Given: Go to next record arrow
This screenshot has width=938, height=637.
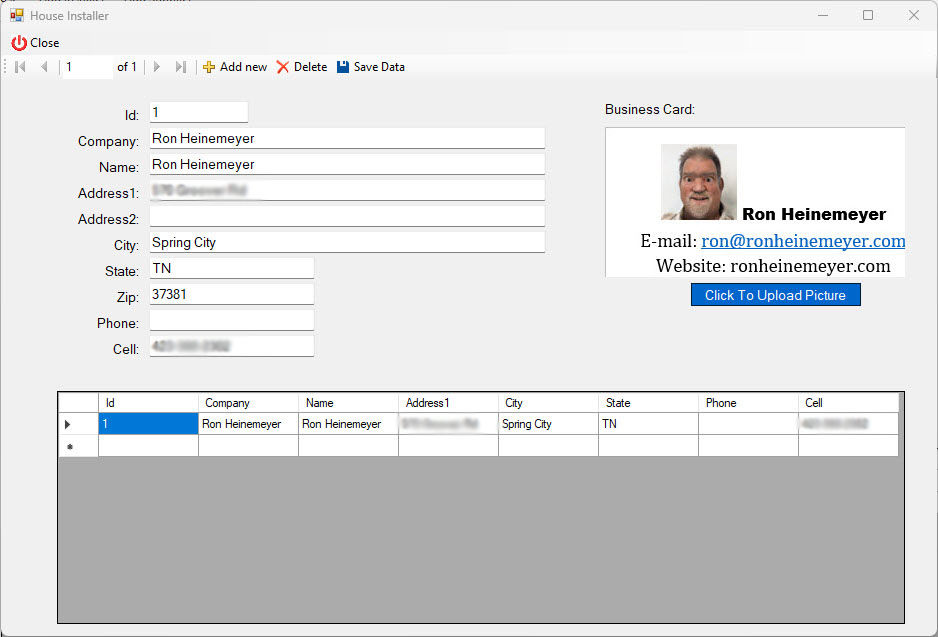Looking at the screenshot, I should pos(157,67).
